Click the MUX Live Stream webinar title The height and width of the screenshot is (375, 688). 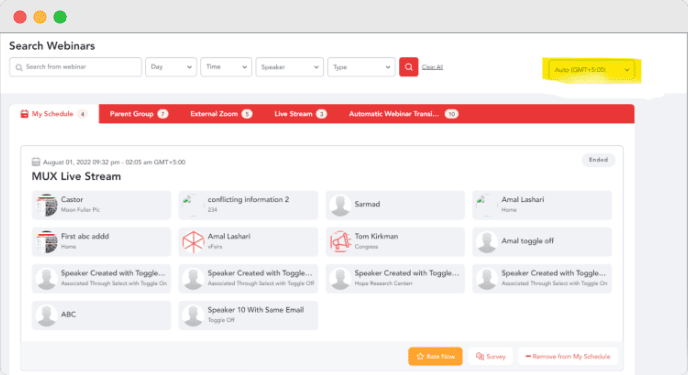(76, 177)
